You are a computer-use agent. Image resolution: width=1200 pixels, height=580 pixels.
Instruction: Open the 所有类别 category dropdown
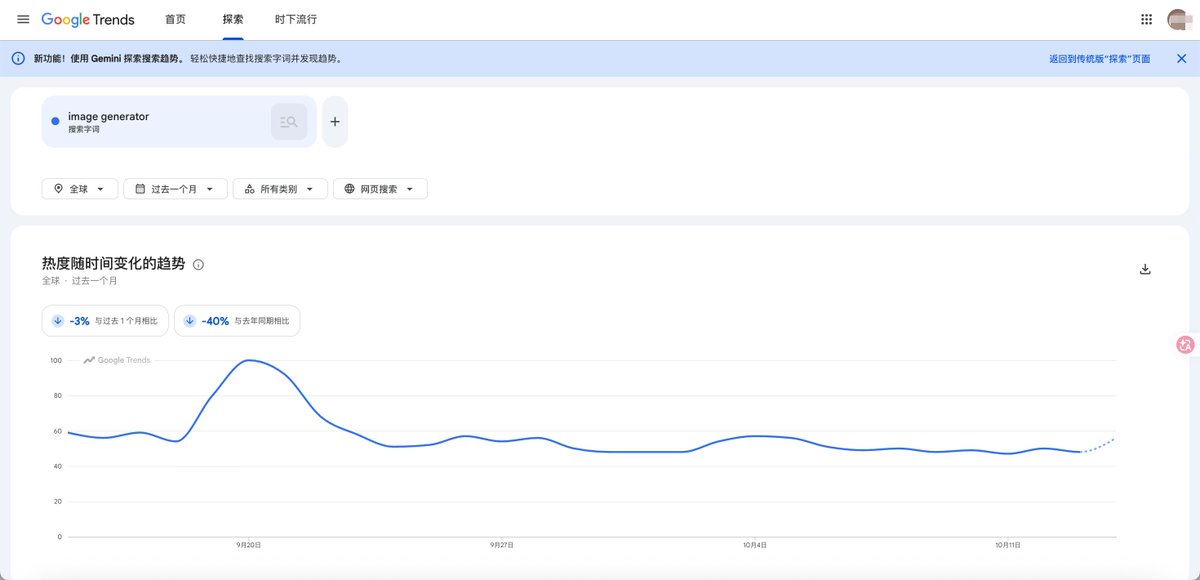click(x=280, y=189)
